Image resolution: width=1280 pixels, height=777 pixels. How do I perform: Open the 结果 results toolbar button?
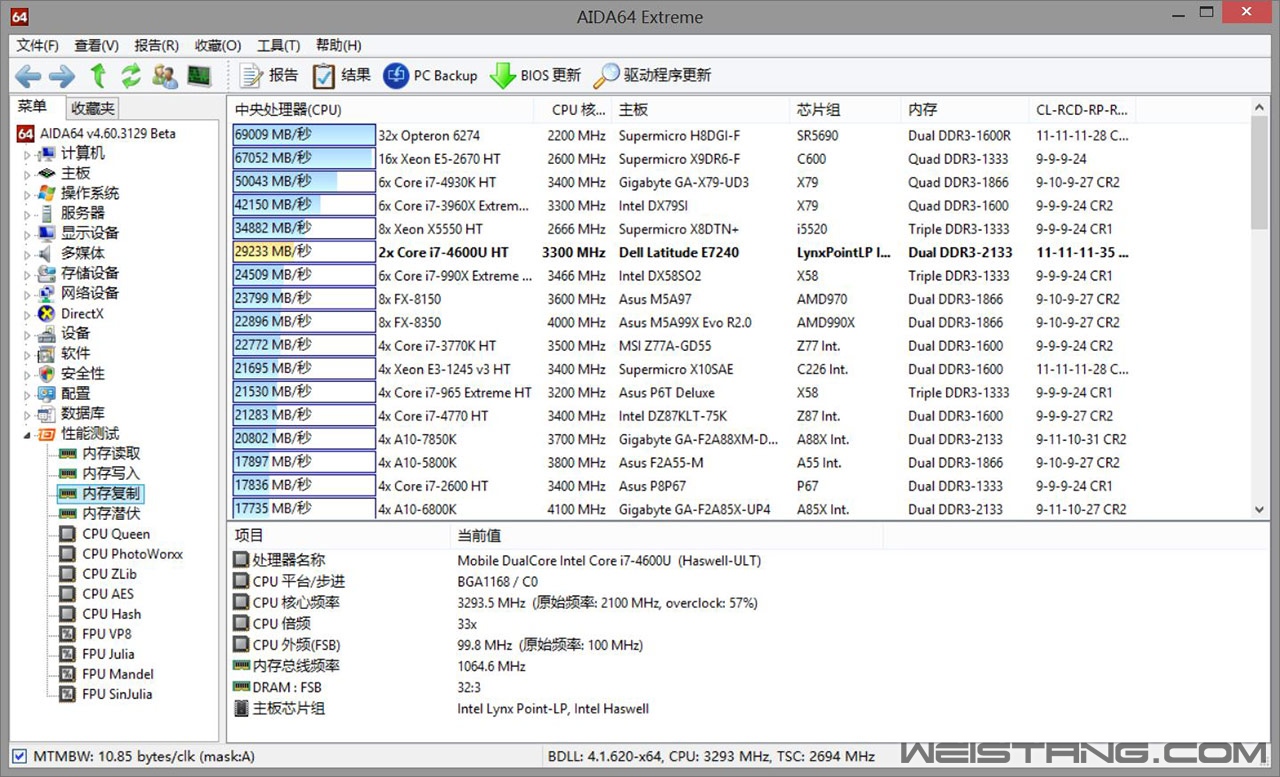click(x=341, y=75)
